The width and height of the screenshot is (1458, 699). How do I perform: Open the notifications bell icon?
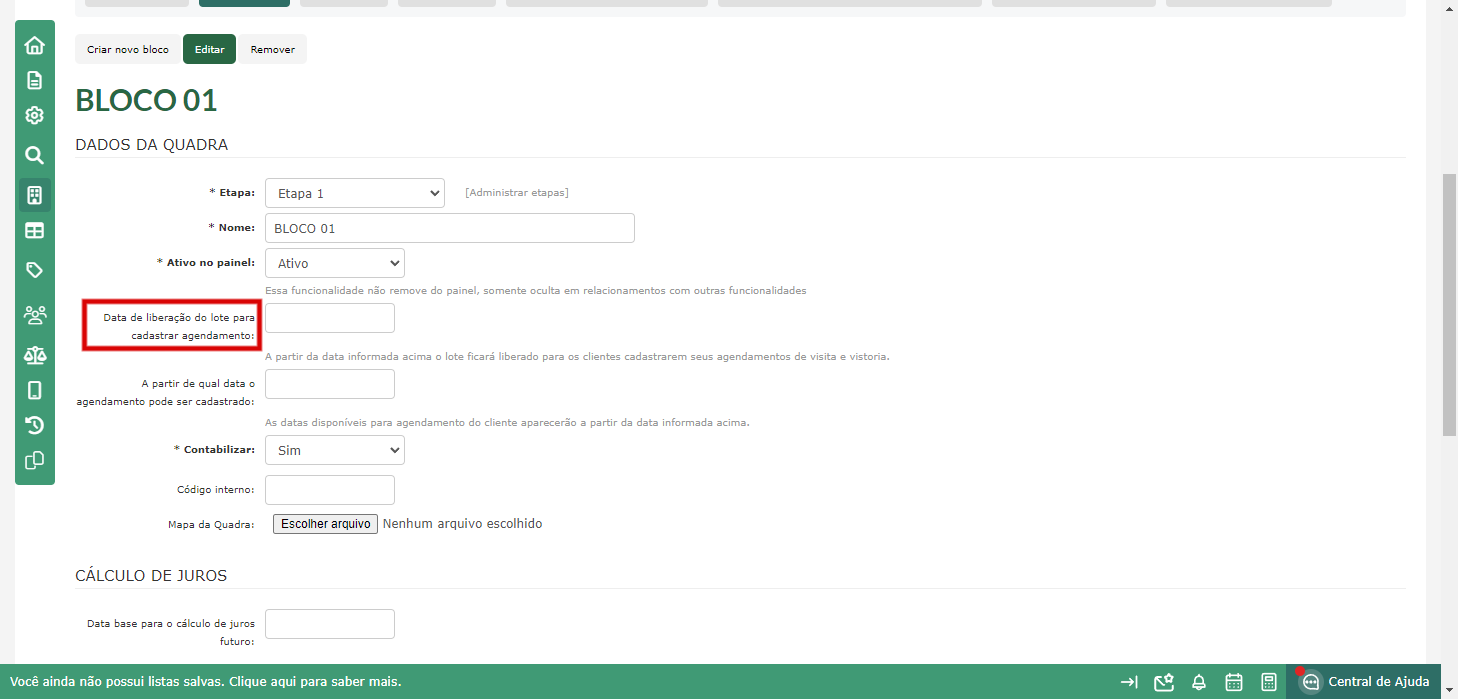click(x=1199, y=682)
